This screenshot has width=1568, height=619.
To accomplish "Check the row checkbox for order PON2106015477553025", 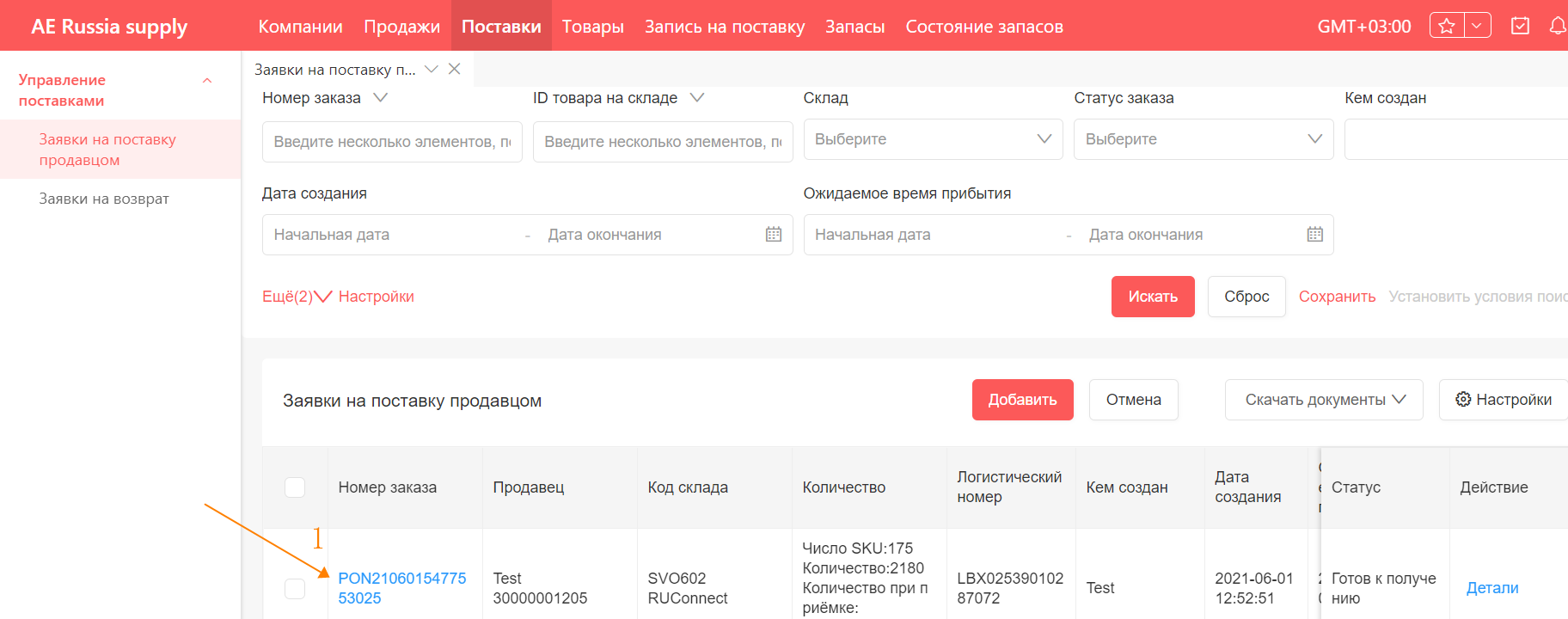I will (x=295, y=588).
